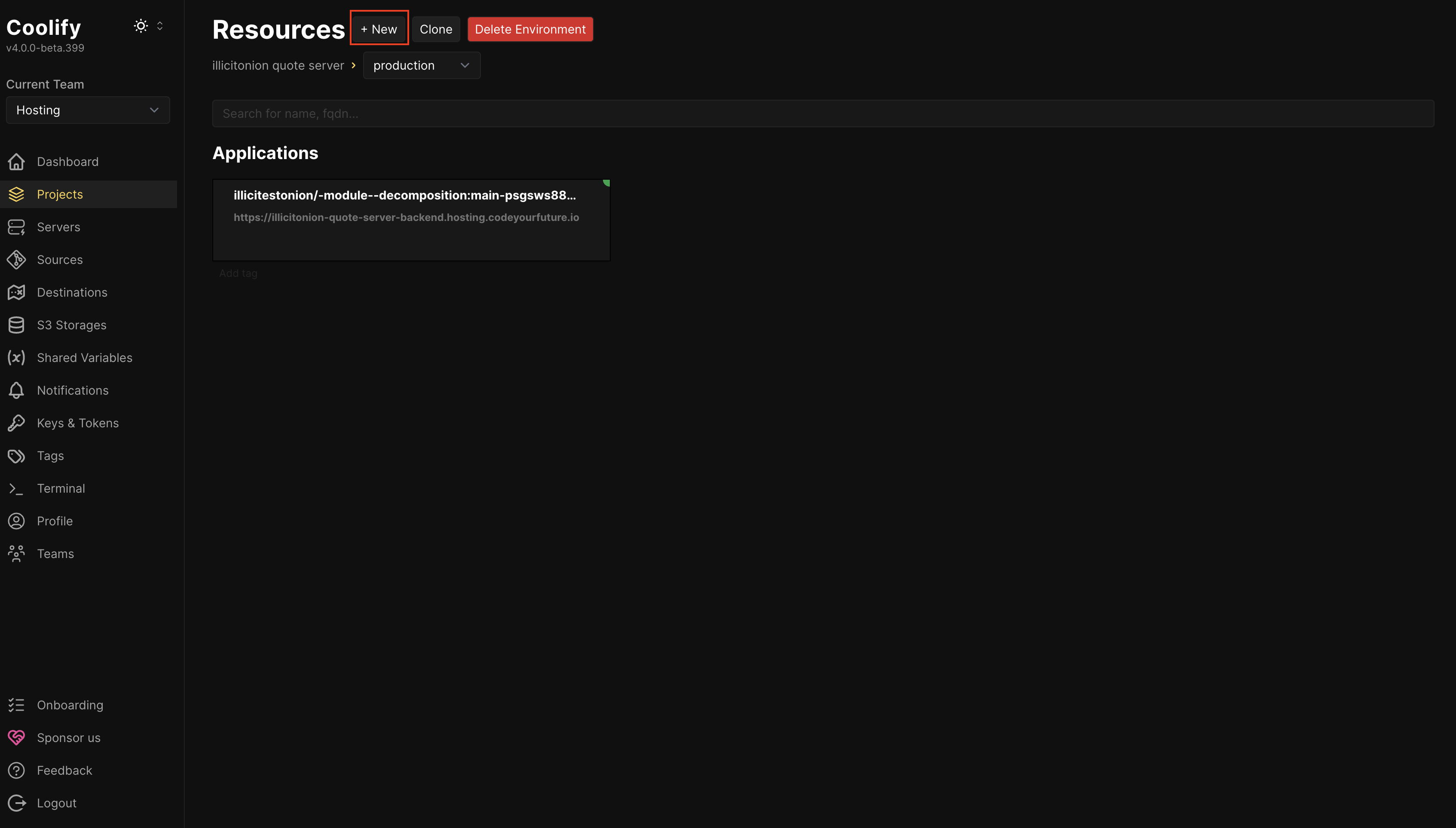Show the Tags section
The width and height of the screenshot is (1456, 828).
50,456
